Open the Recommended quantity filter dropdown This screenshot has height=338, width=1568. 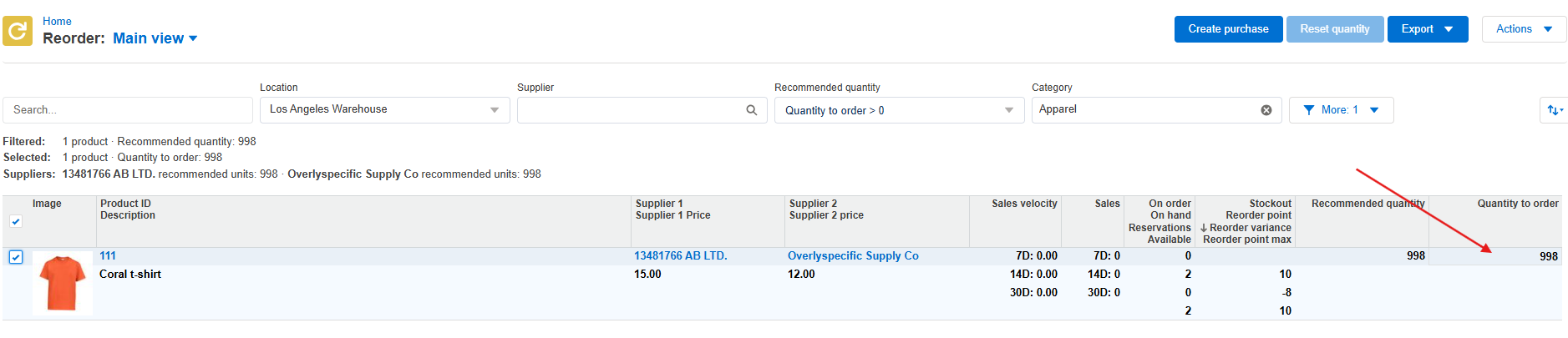[900, 110]
